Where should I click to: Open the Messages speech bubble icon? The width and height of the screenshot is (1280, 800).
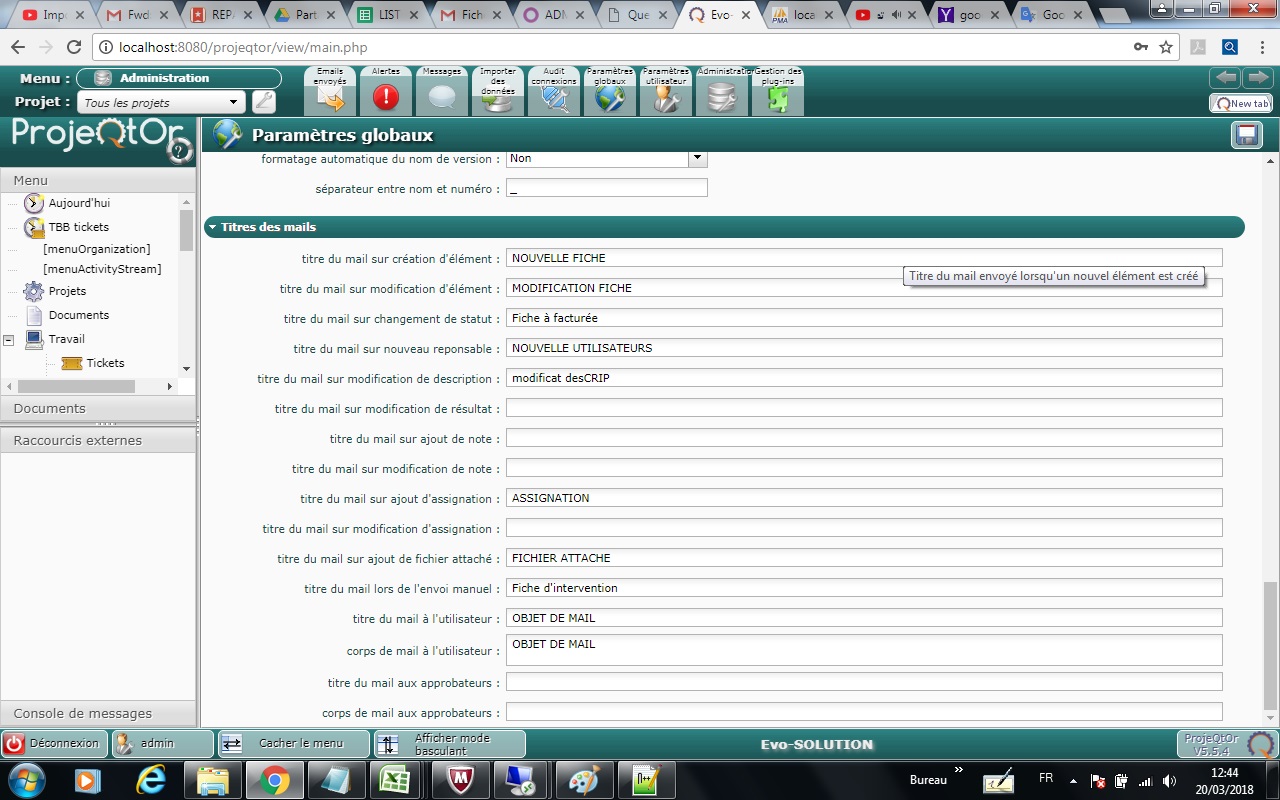click(442, 97)
